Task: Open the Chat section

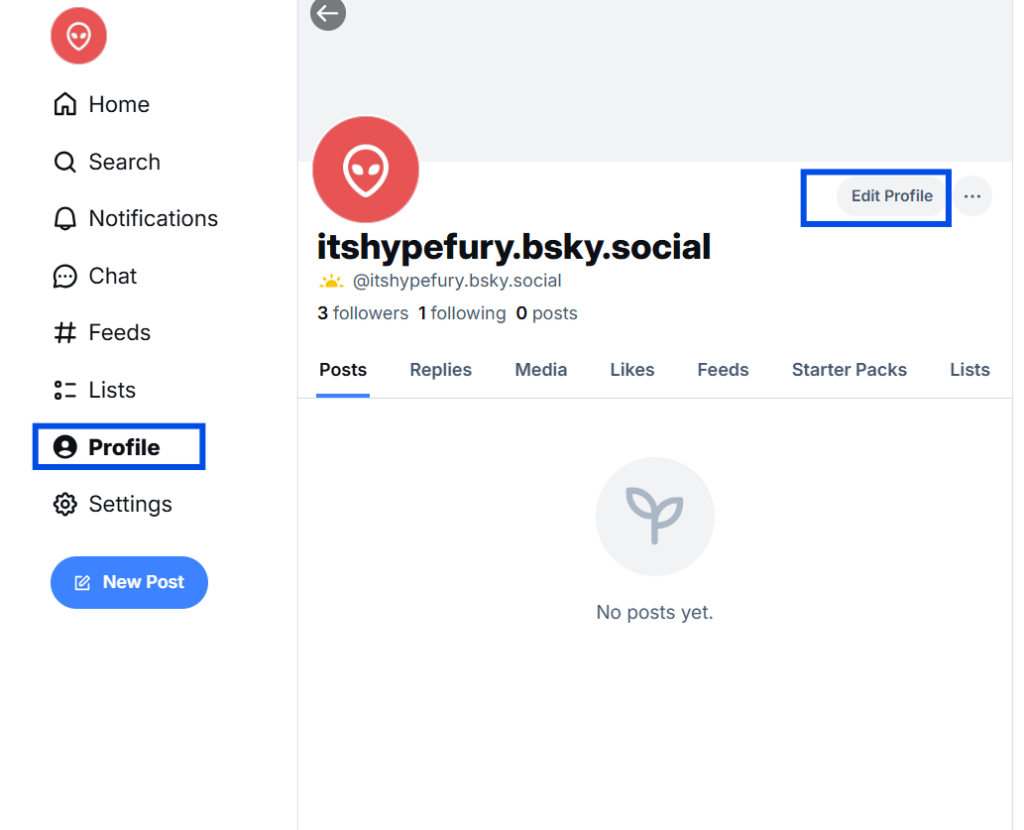Action: tap(94, 276)
